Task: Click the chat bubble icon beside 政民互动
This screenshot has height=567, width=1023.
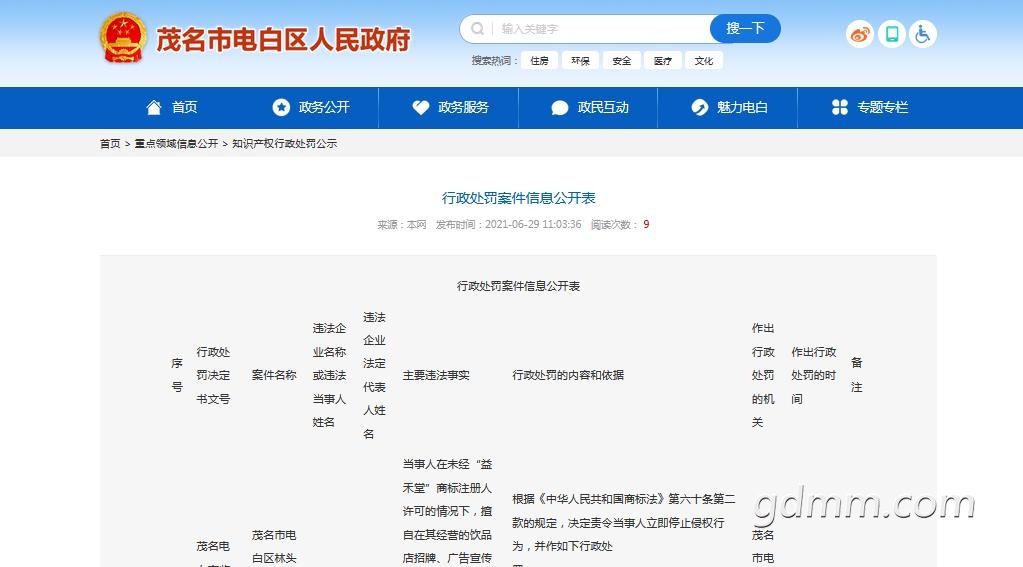Action: 560,108
